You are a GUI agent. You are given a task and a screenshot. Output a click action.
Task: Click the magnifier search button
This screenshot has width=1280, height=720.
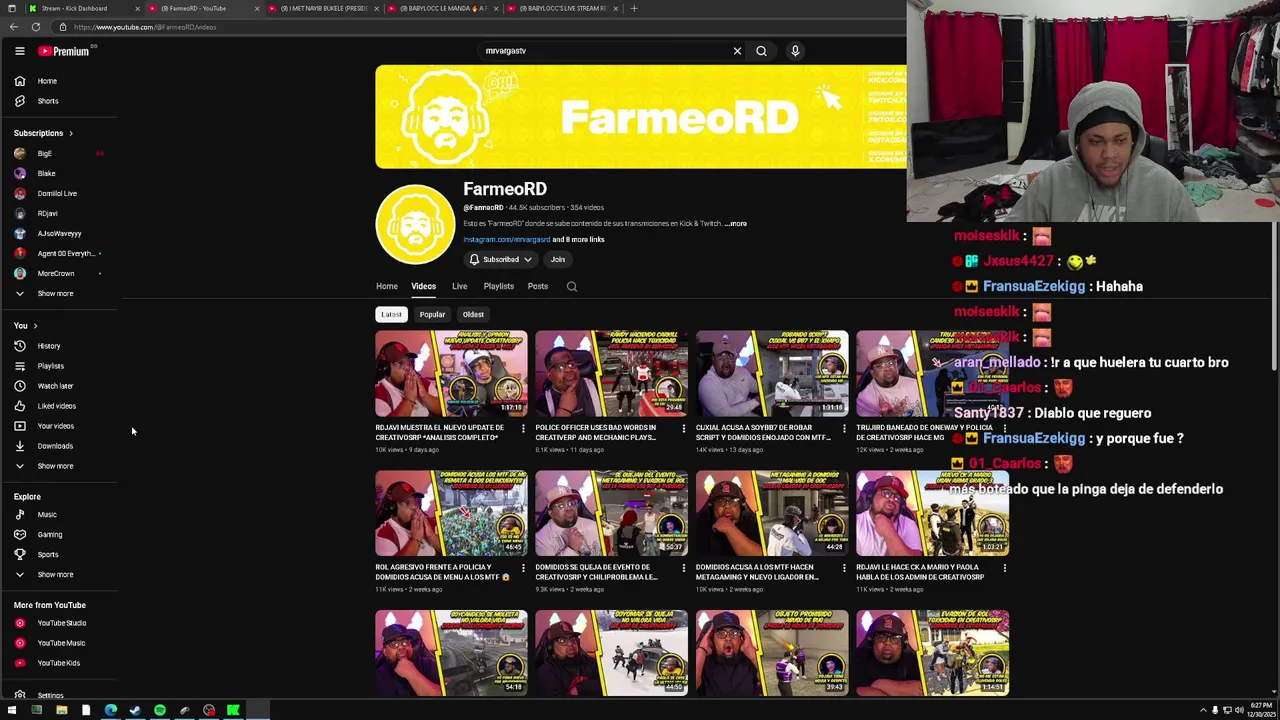pyautogui.click(x=761, y=51)
